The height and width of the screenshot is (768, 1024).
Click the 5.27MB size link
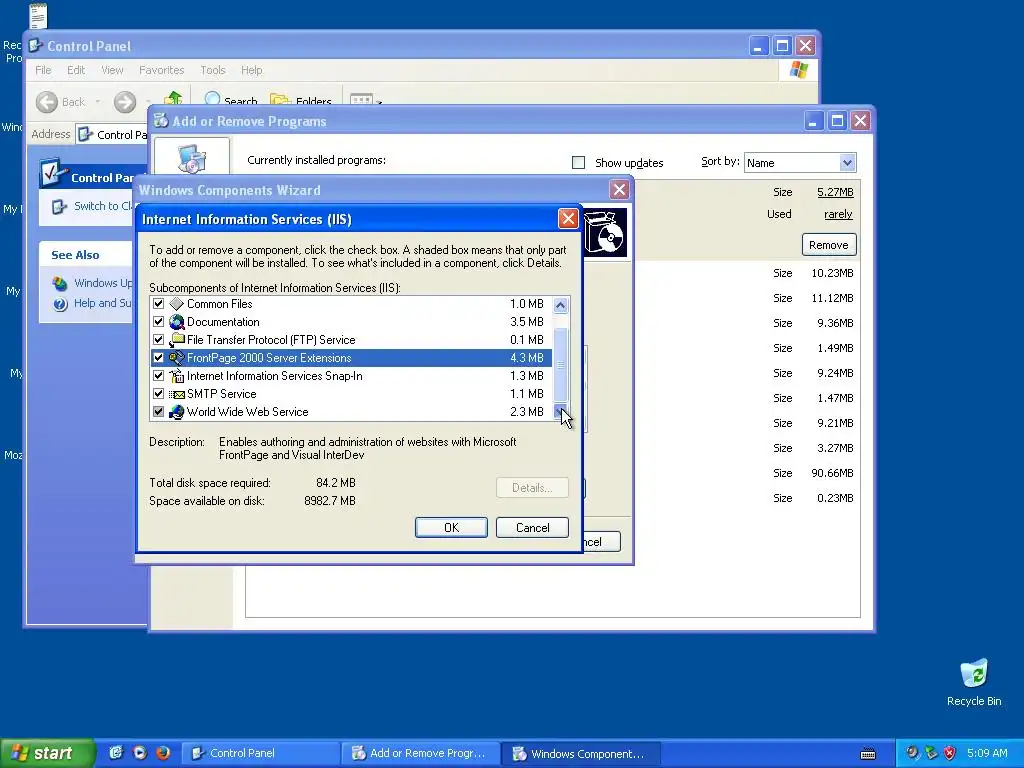pyautogui.click(x=835, y=192)
